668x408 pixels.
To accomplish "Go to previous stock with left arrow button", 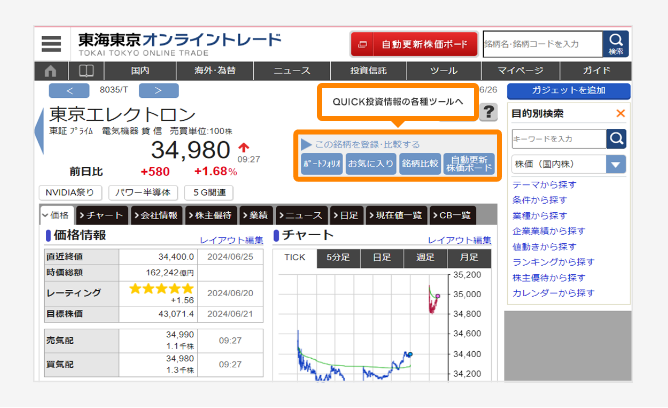I will click(69, 90).
